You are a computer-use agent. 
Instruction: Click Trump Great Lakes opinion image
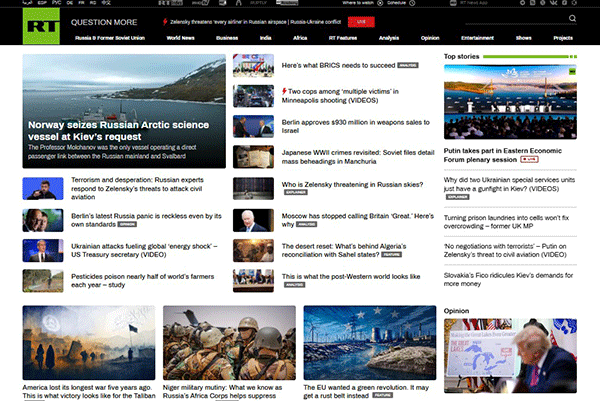pos(510,355)
